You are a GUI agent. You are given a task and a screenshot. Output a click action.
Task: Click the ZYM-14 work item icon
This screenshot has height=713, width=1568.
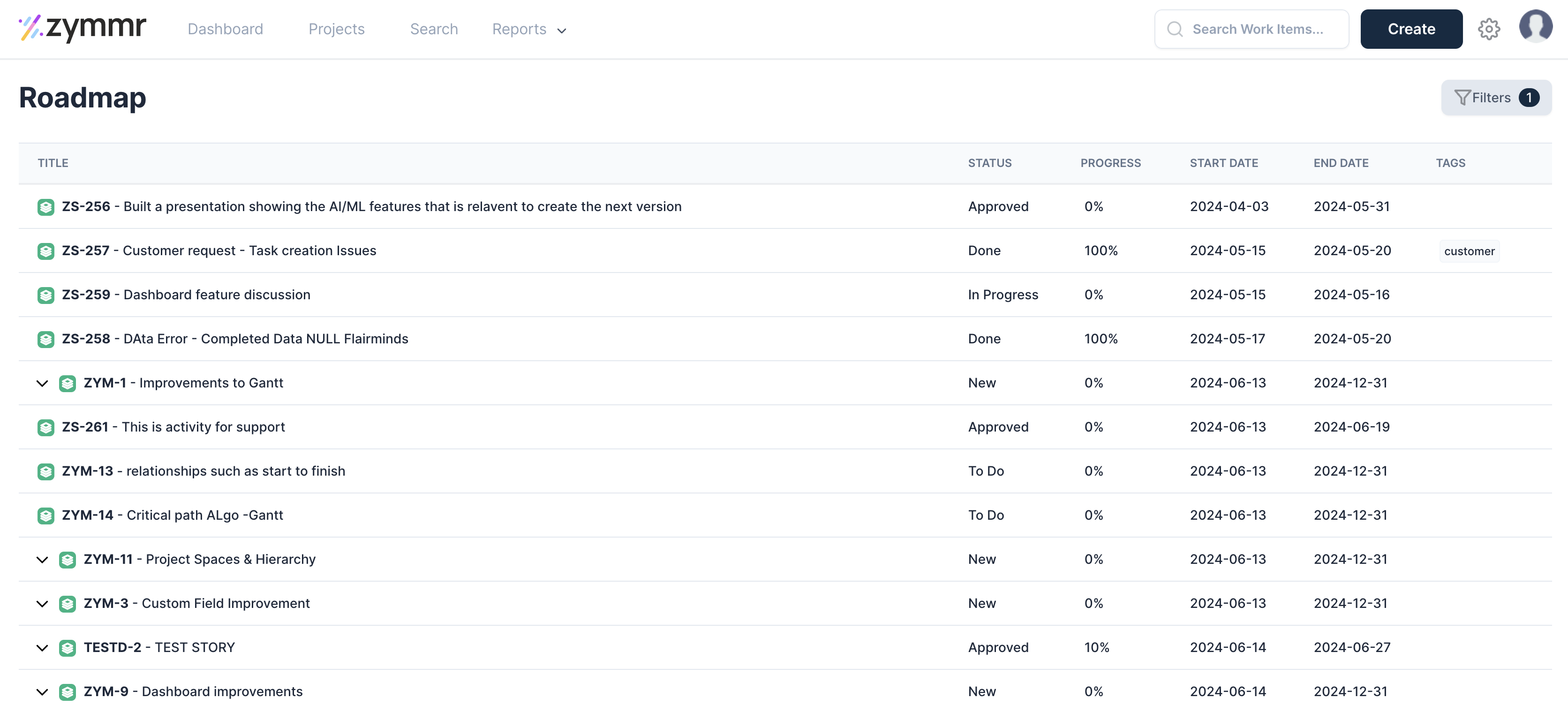(x=45, y=516)
